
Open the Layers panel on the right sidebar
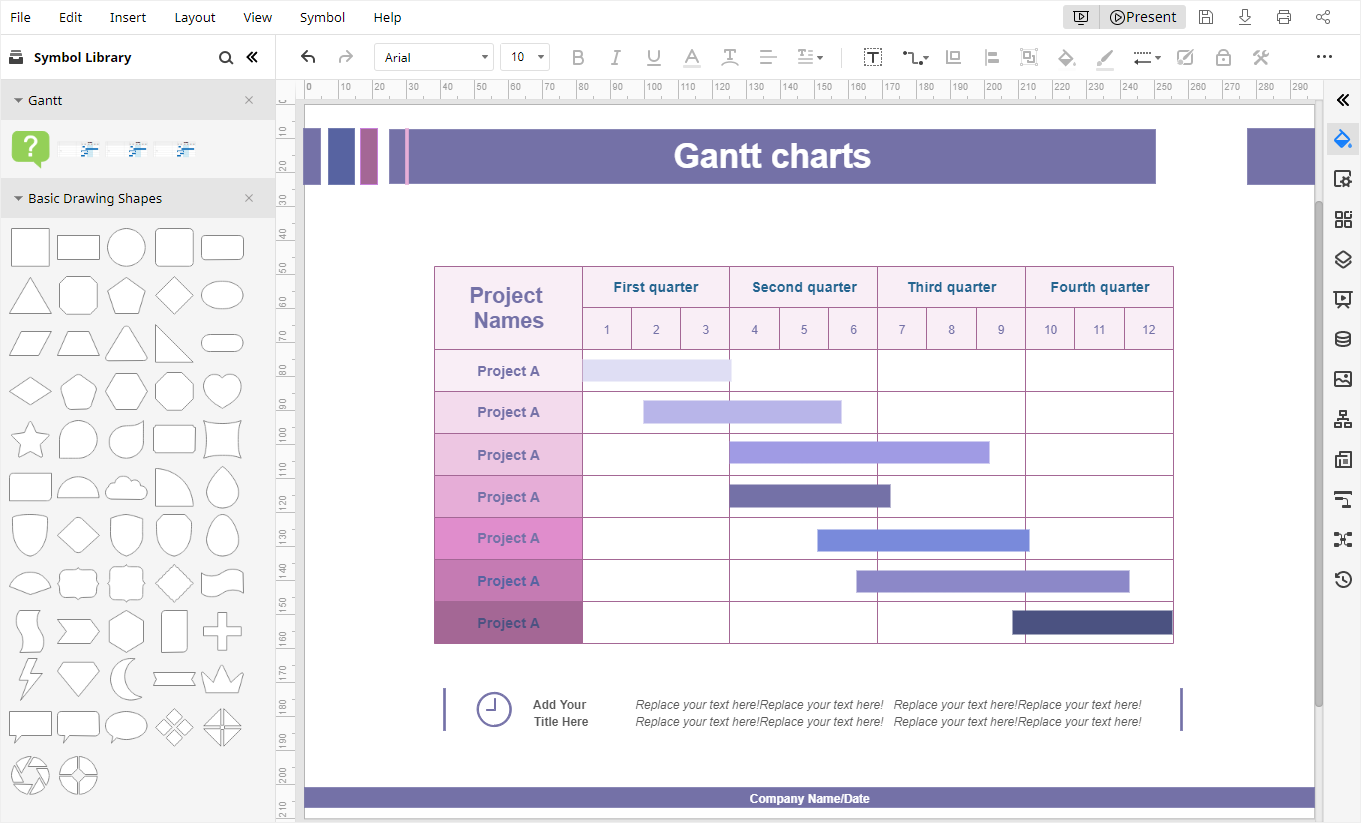(1343, 259)
